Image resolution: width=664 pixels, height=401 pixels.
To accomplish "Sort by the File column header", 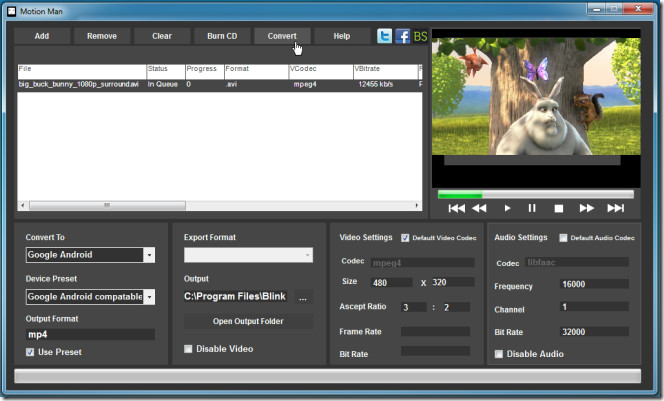I will coord(82,72).
